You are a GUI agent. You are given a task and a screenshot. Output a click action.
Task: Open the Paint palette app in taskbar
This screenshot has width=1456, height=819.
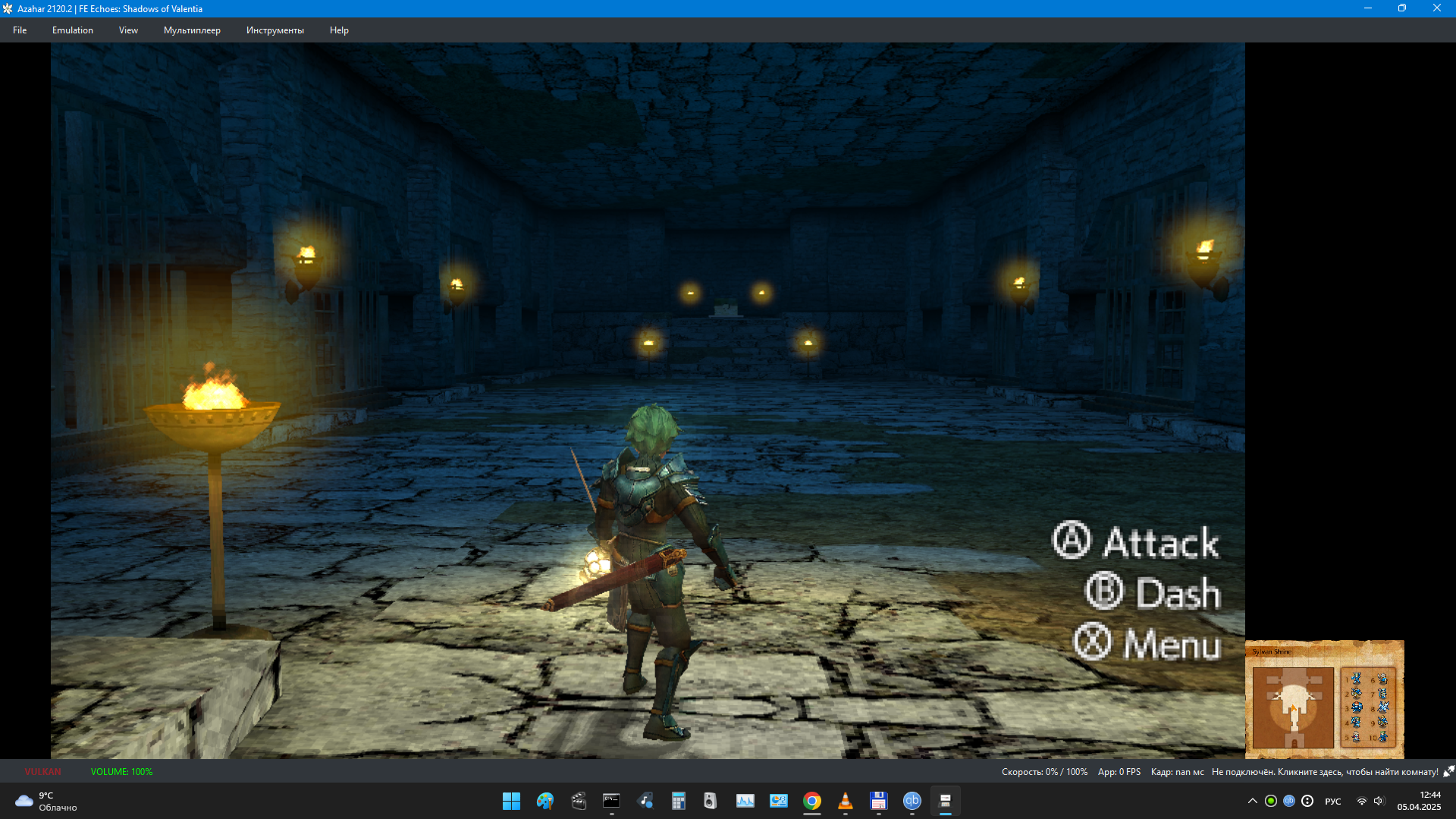click(544, 801)
